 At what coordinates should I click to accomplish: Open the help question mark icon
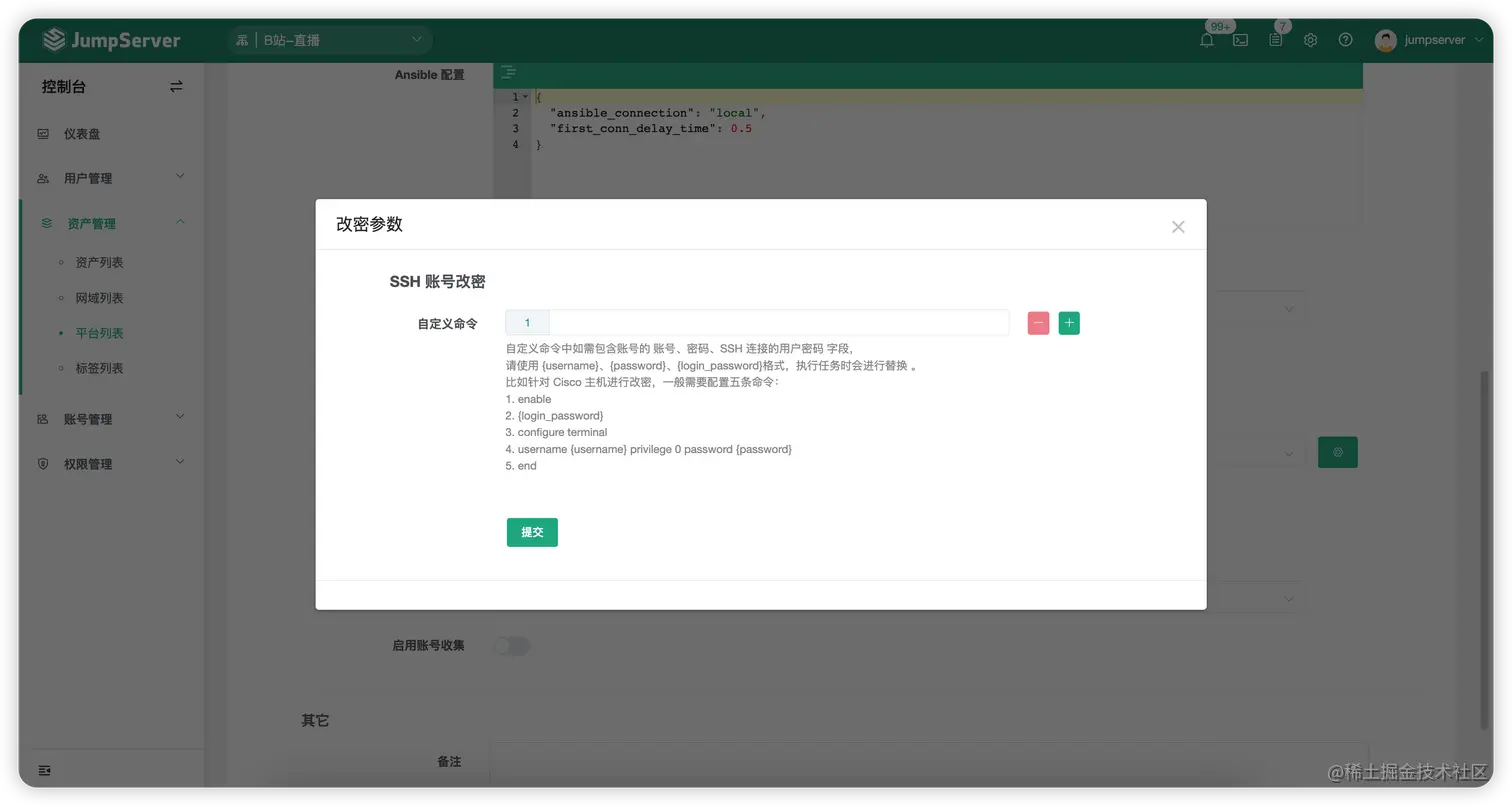(1345, 40)
